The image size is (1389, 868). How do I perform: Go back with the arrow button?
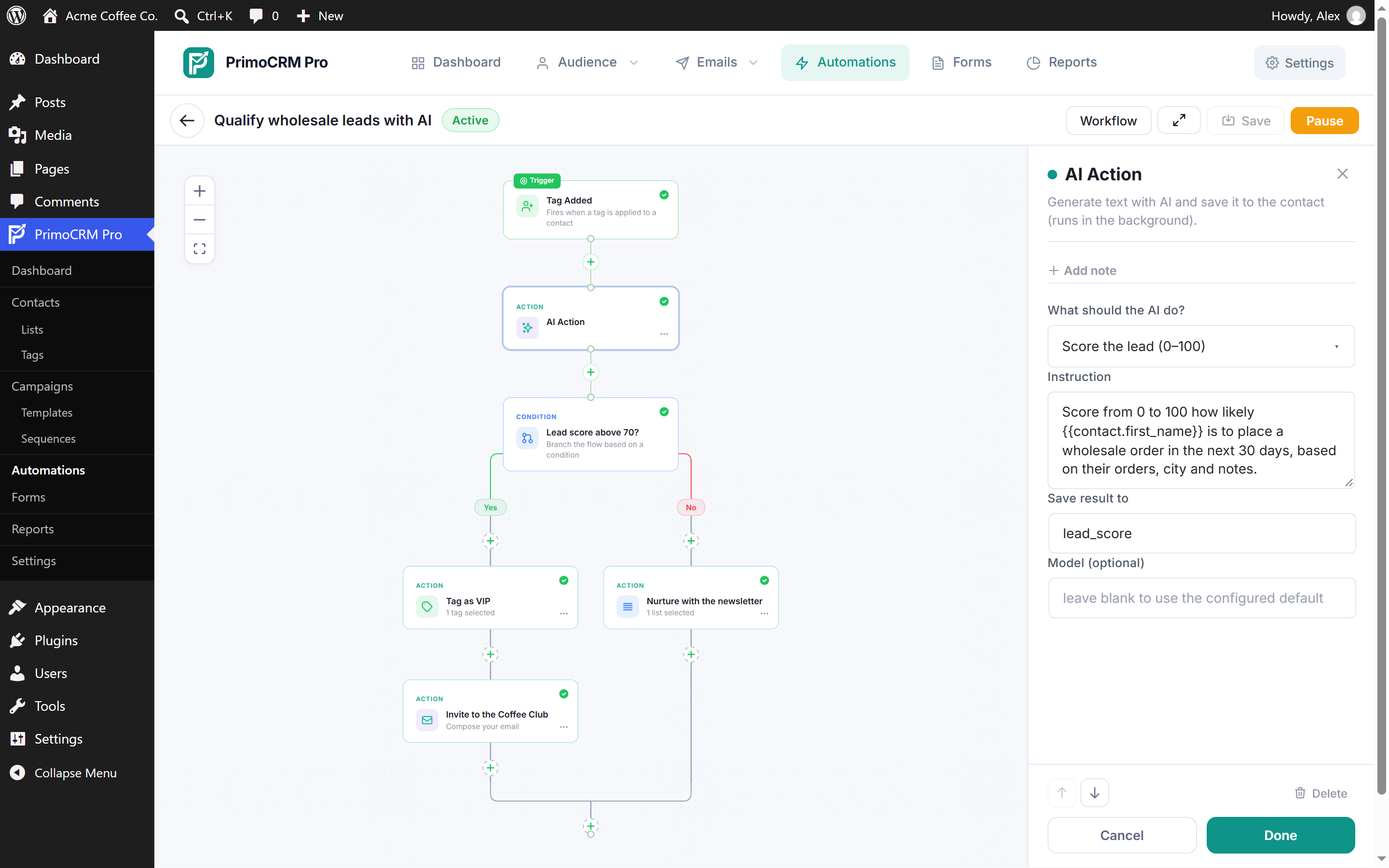pos(187,121)
